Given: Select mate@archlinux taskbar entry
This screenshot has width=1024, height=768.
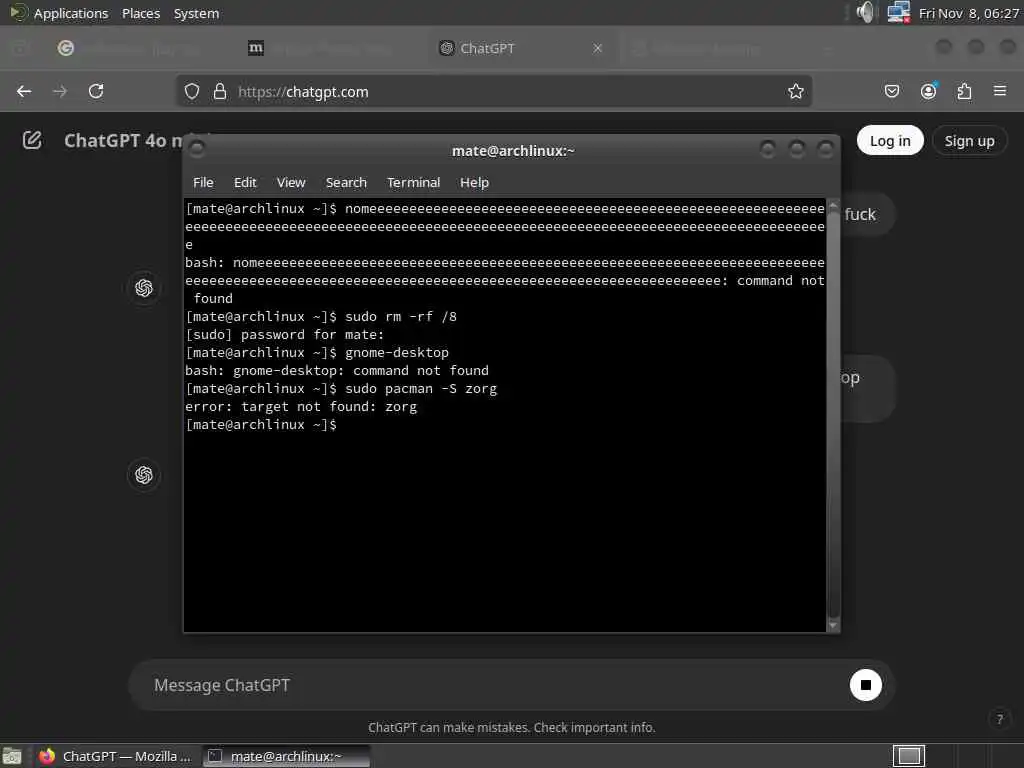Looking at the screenshot, I should point(285,756).
